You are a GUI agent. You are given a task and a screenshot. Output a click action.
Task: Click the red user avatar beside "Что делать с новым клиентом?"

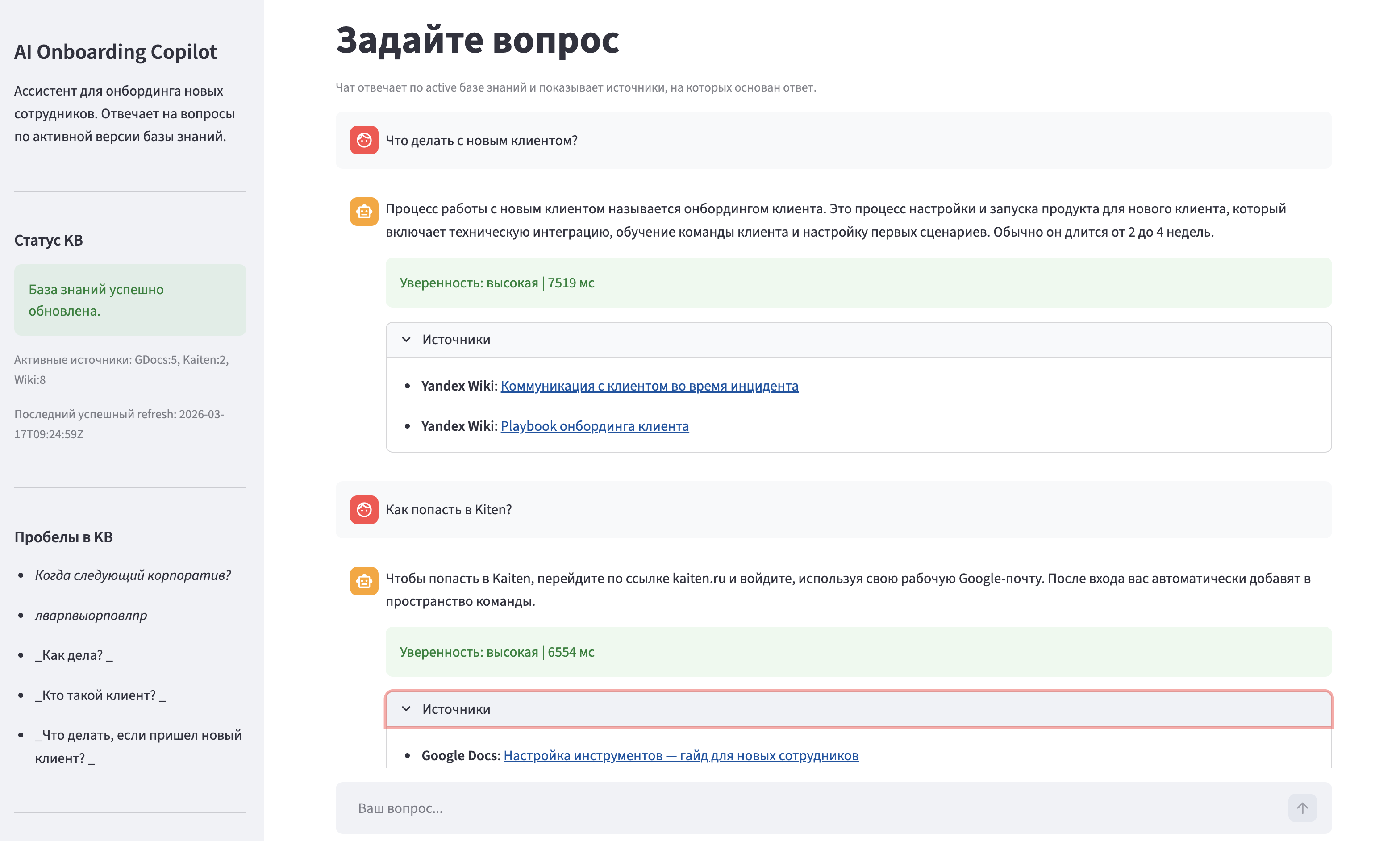(364, 140)
